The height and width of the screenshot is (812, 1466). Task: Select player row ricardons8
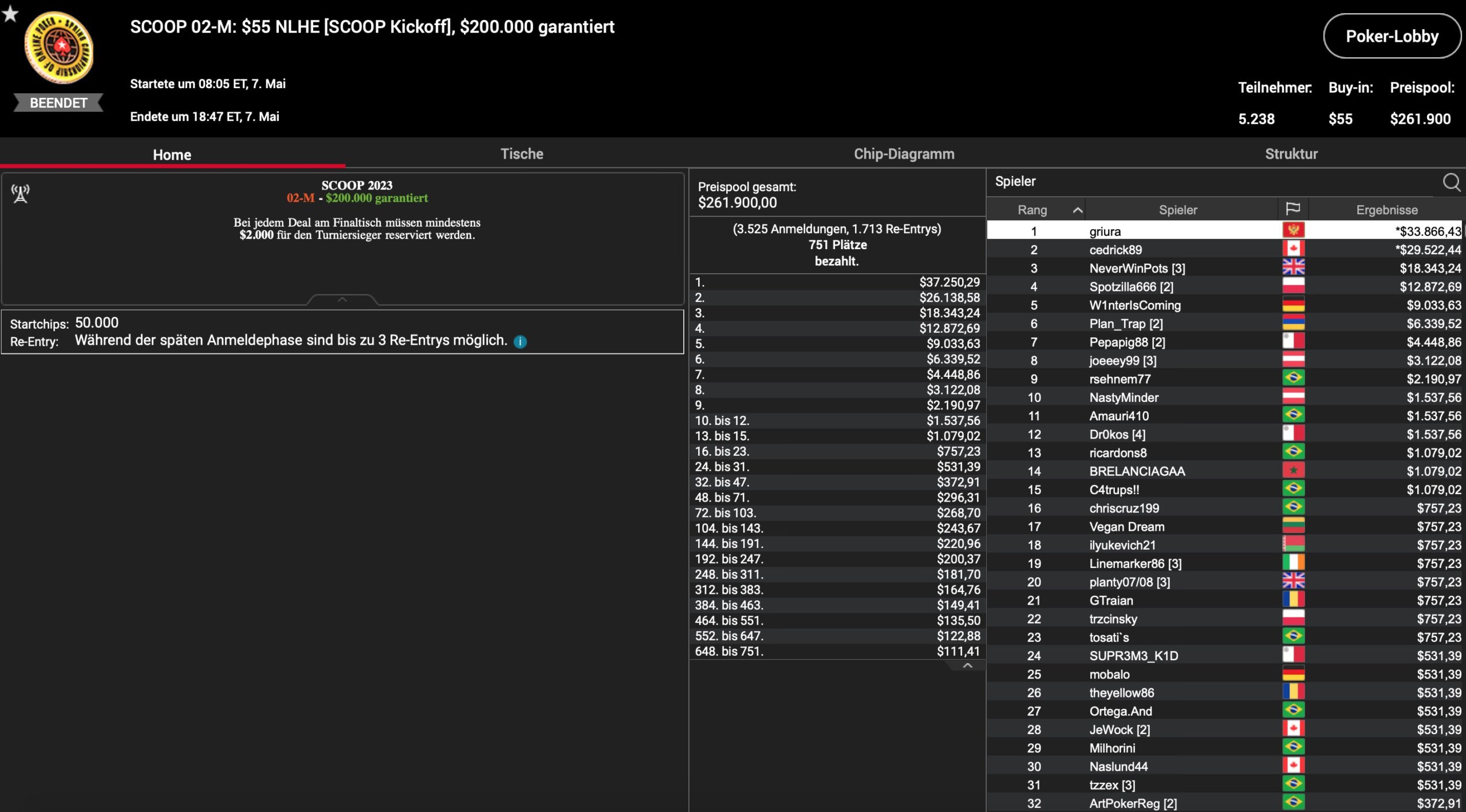(1224, 452)
